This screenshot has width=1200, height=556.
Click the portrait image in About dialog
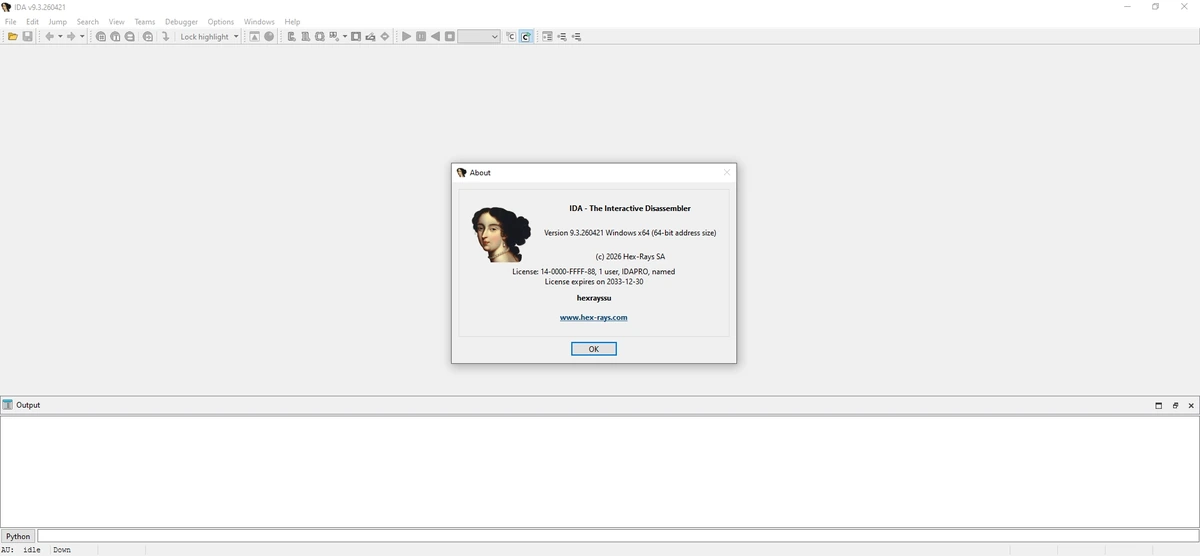tap(501, 234)
